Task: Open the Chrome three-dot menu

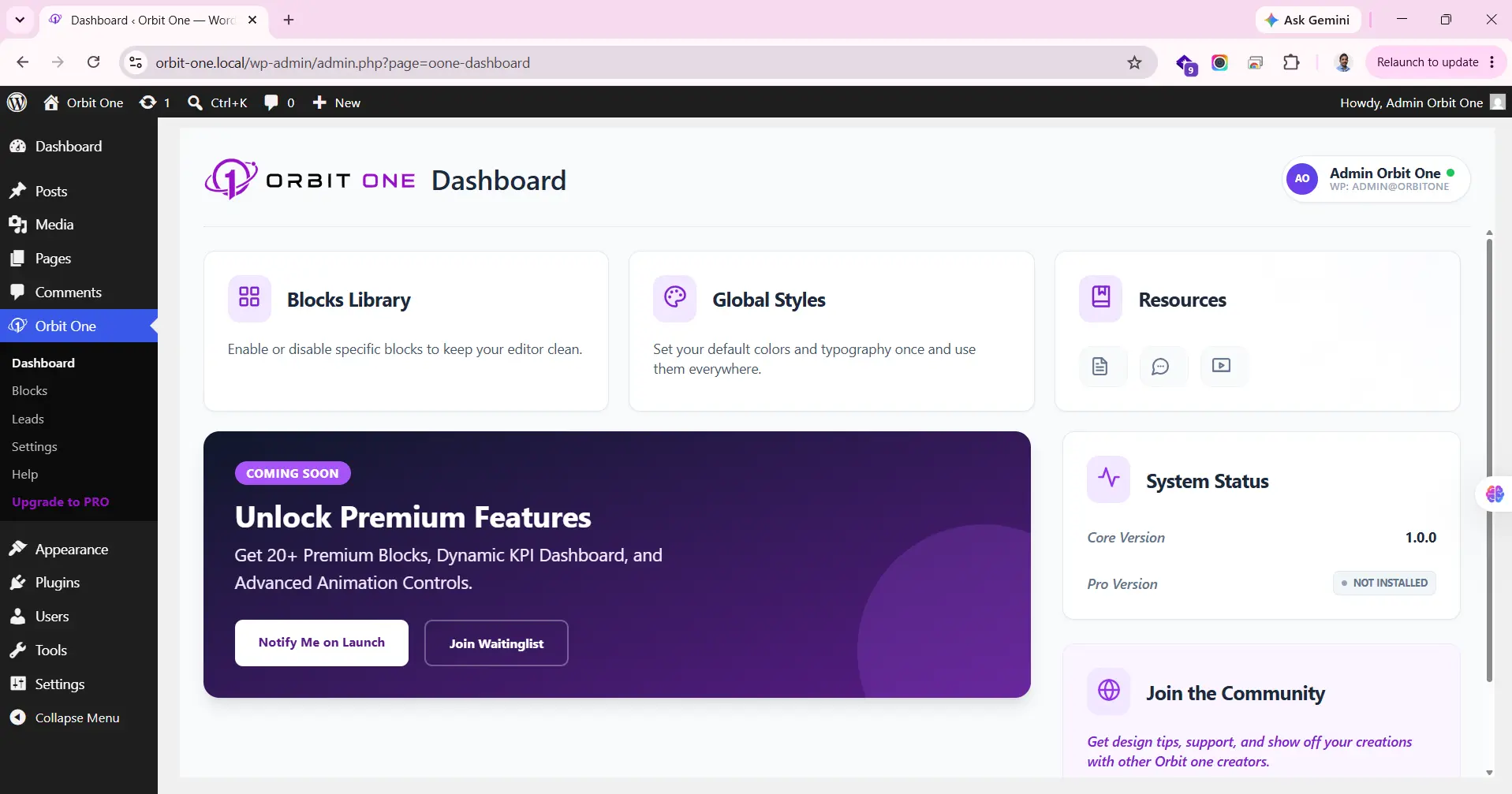Action: coord(1492,62)
